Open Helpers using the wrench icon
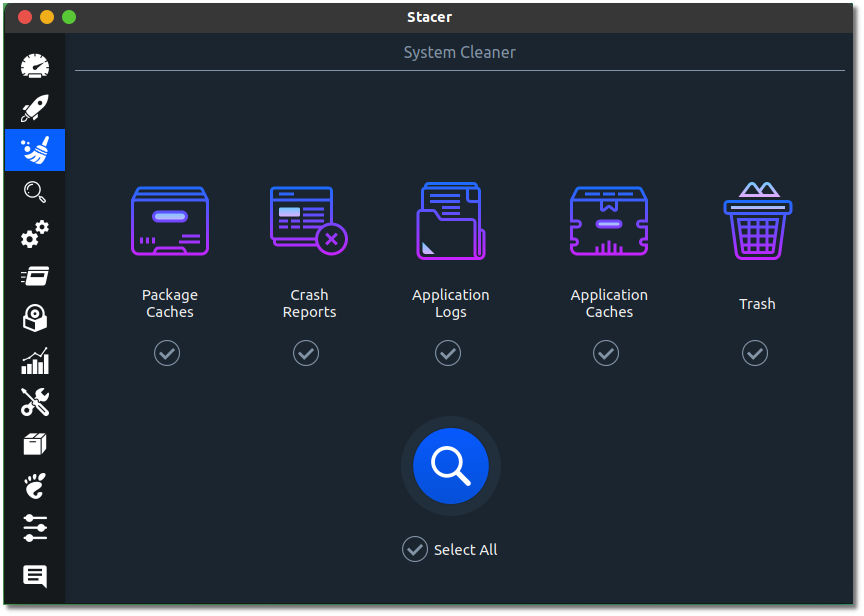864x616 pixels. coord(34,402)
